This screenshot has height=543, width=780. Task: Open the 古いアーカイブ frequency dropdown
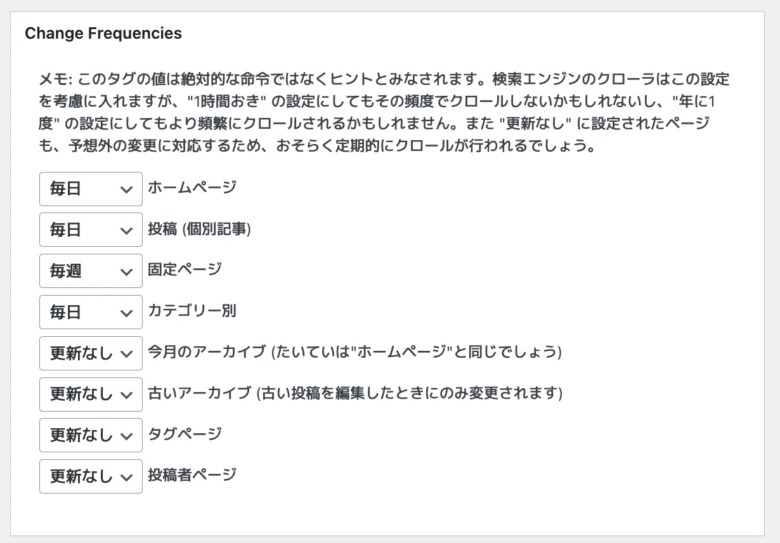tap(91, 394)
